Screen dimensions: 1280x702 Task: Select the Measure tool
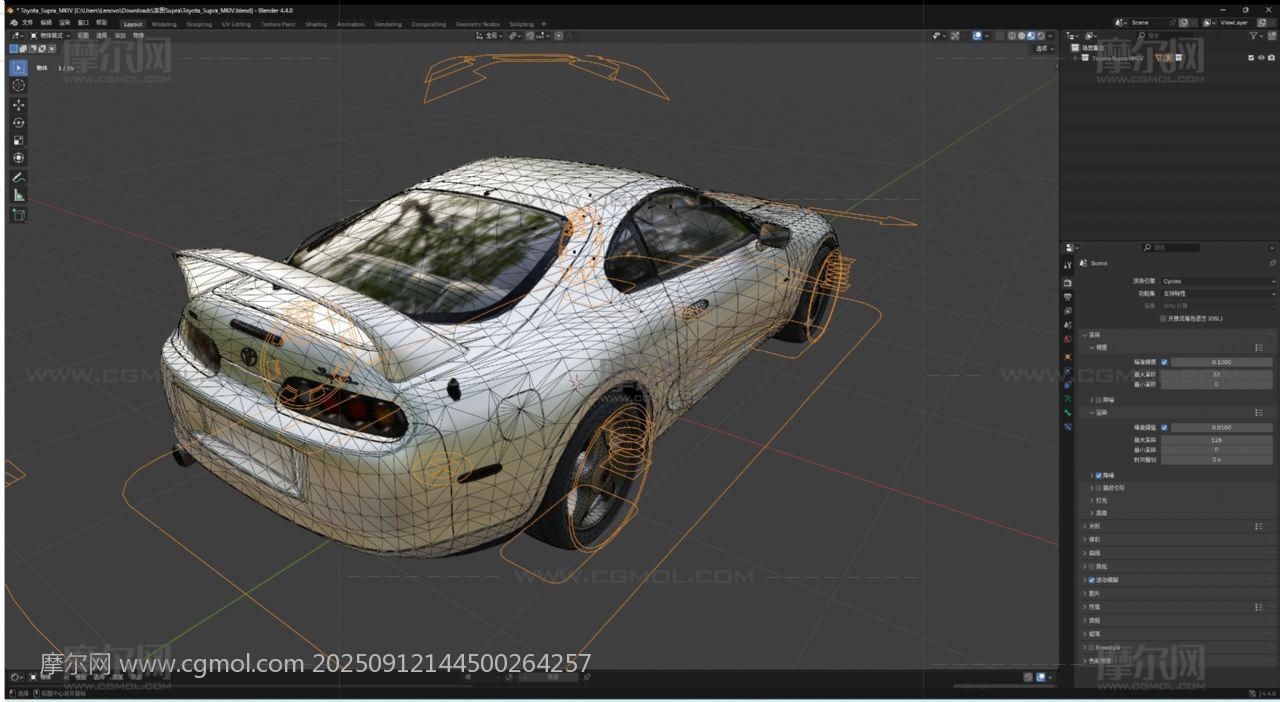tap(18, 195)
